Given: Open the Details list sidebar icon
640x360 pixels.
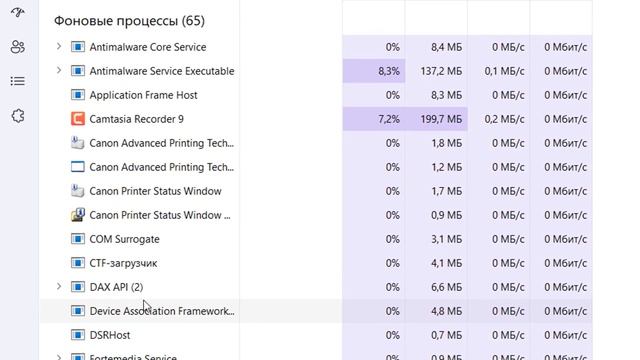Looking at the screenshot, I should (18, 81).
